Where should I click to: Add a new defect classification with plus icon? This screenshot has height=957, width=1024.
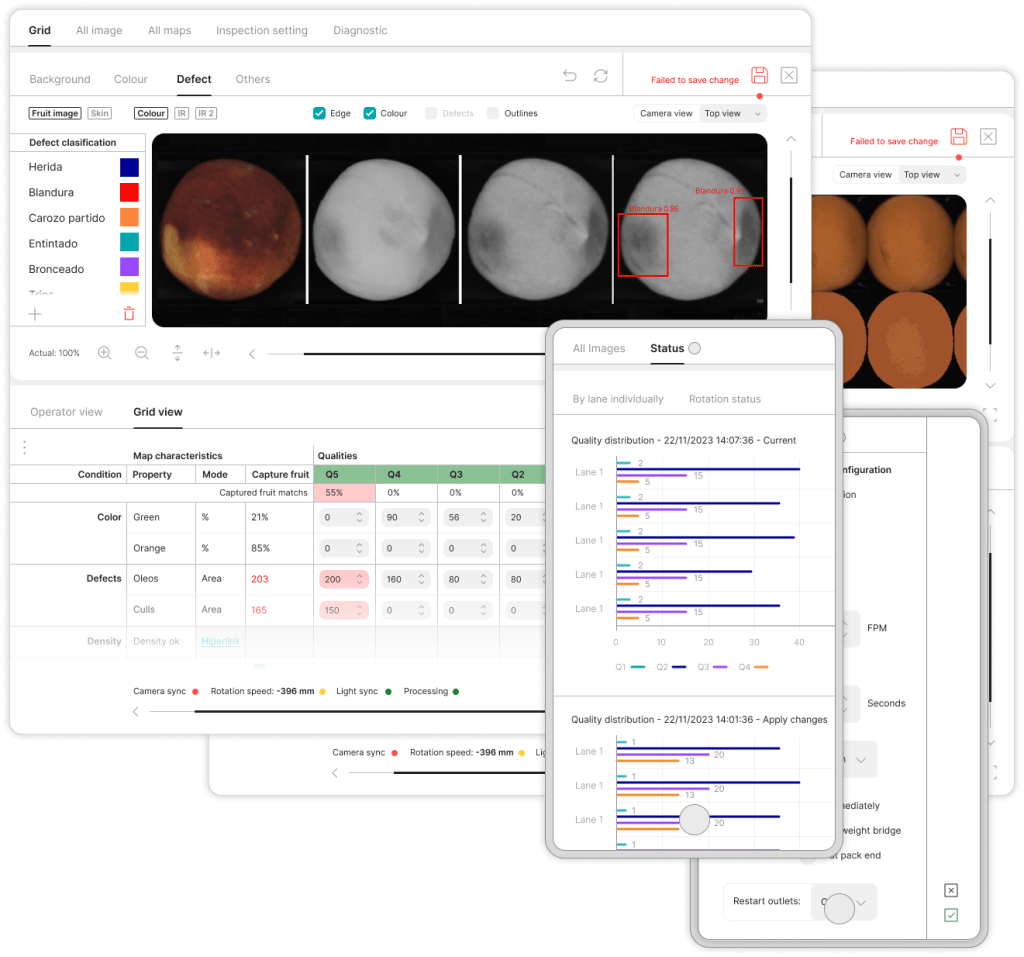(x=35, y=314)
